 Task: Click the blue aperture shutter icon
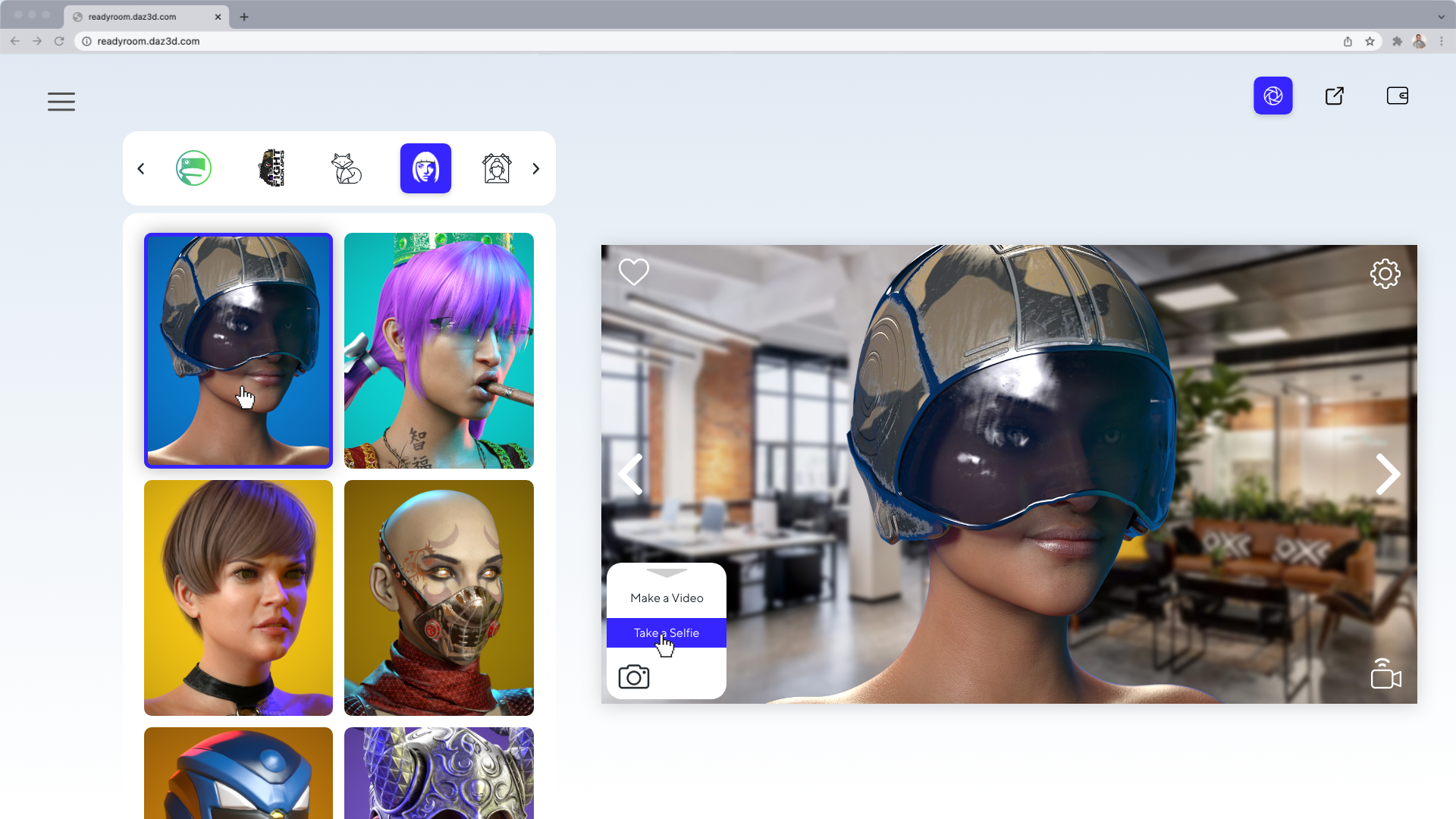[x=1272, y=96]
